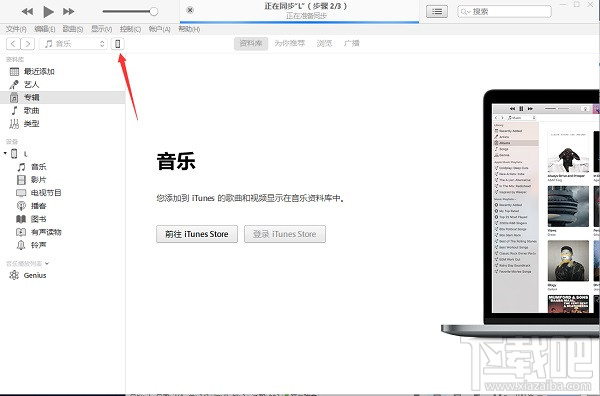Screen dimensions: 600x396
Task: Switch to the 广播 tab
Action: (x=352, y=44)
